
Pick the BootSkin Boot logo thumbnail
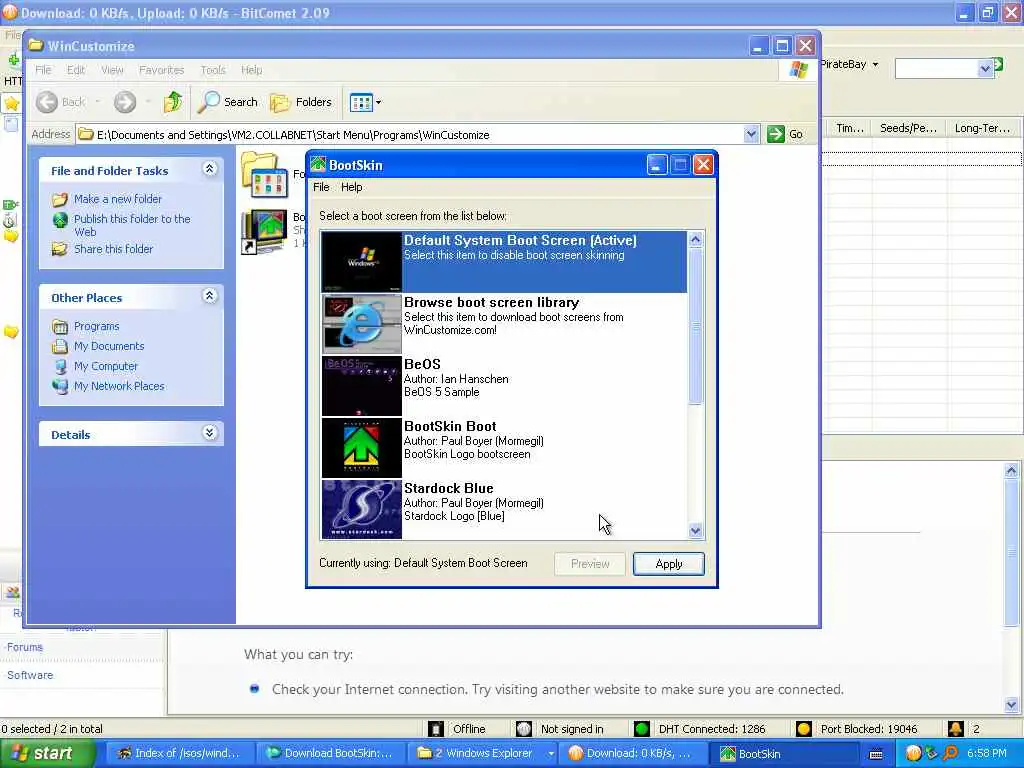[x=362, y=447]
